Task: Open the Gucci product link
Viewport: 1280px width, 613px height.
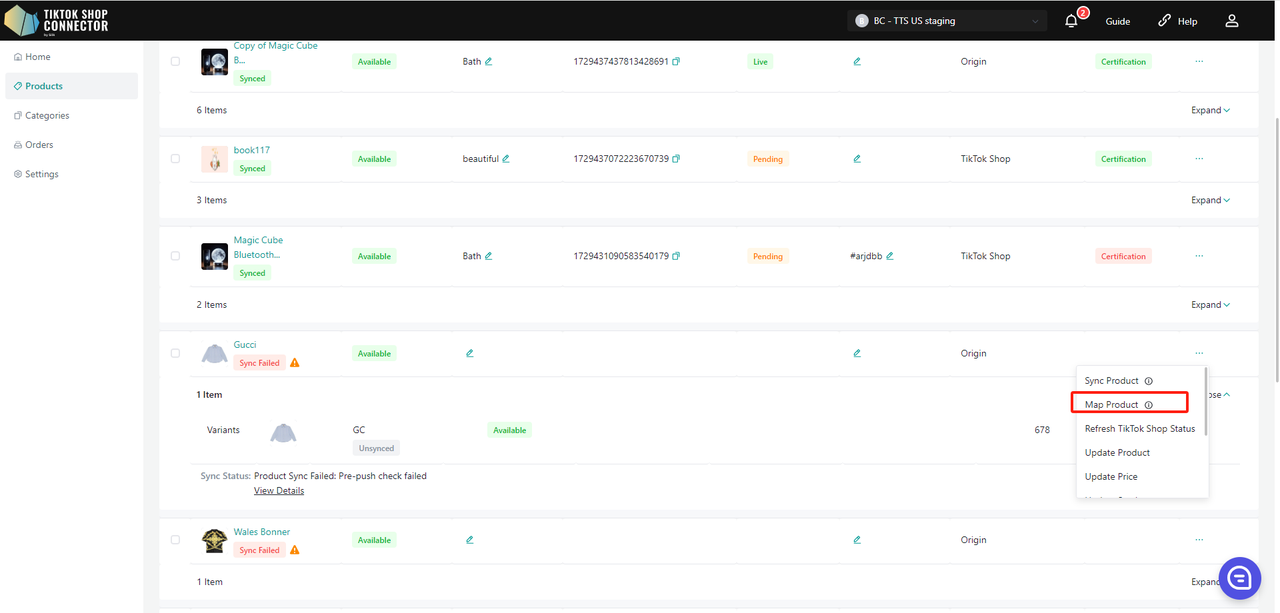Action: pyautogui.click(x=245, y=345)
